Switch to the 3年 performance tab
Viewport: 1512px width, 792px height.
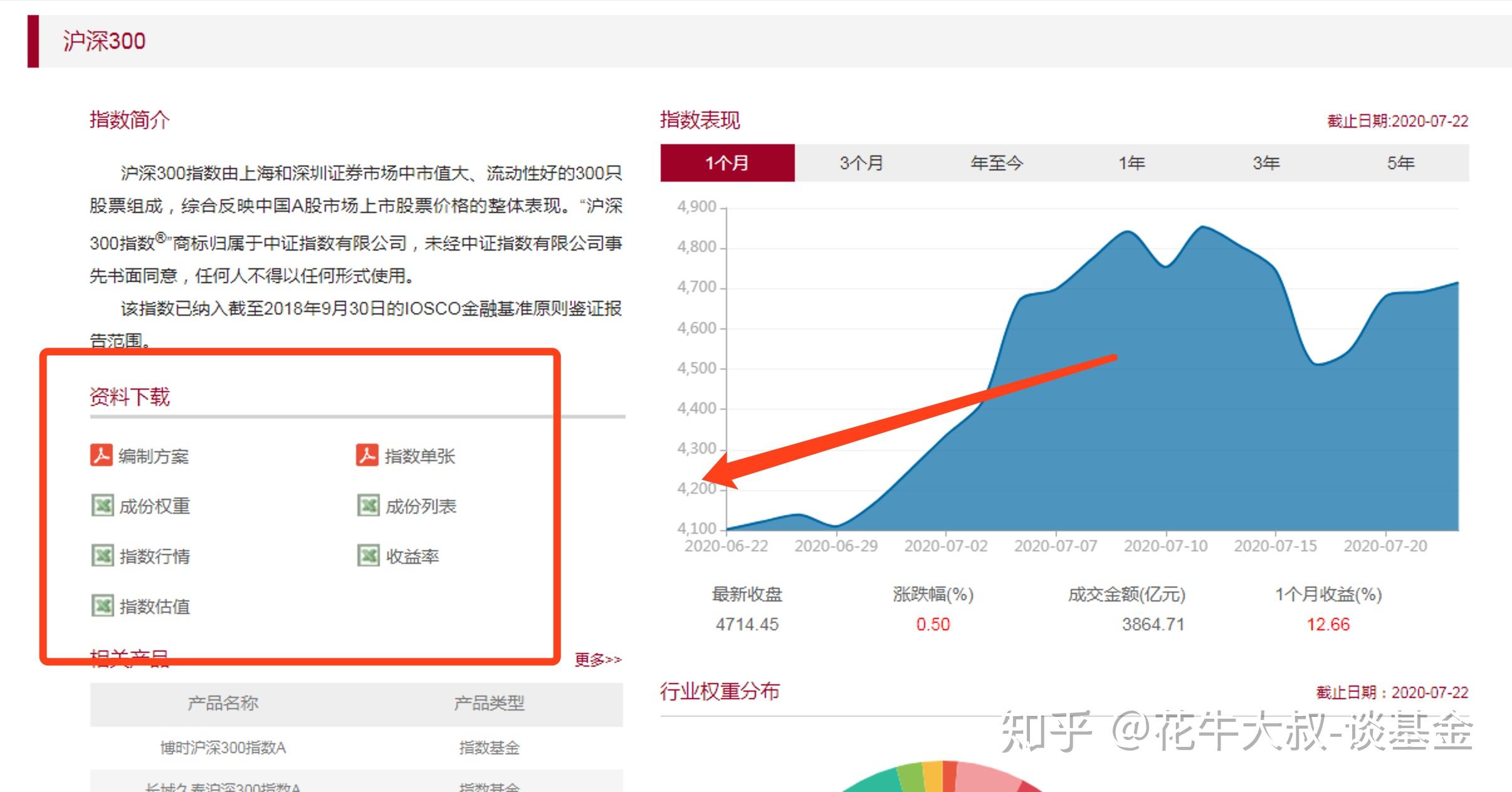[x=1266, y=163]
